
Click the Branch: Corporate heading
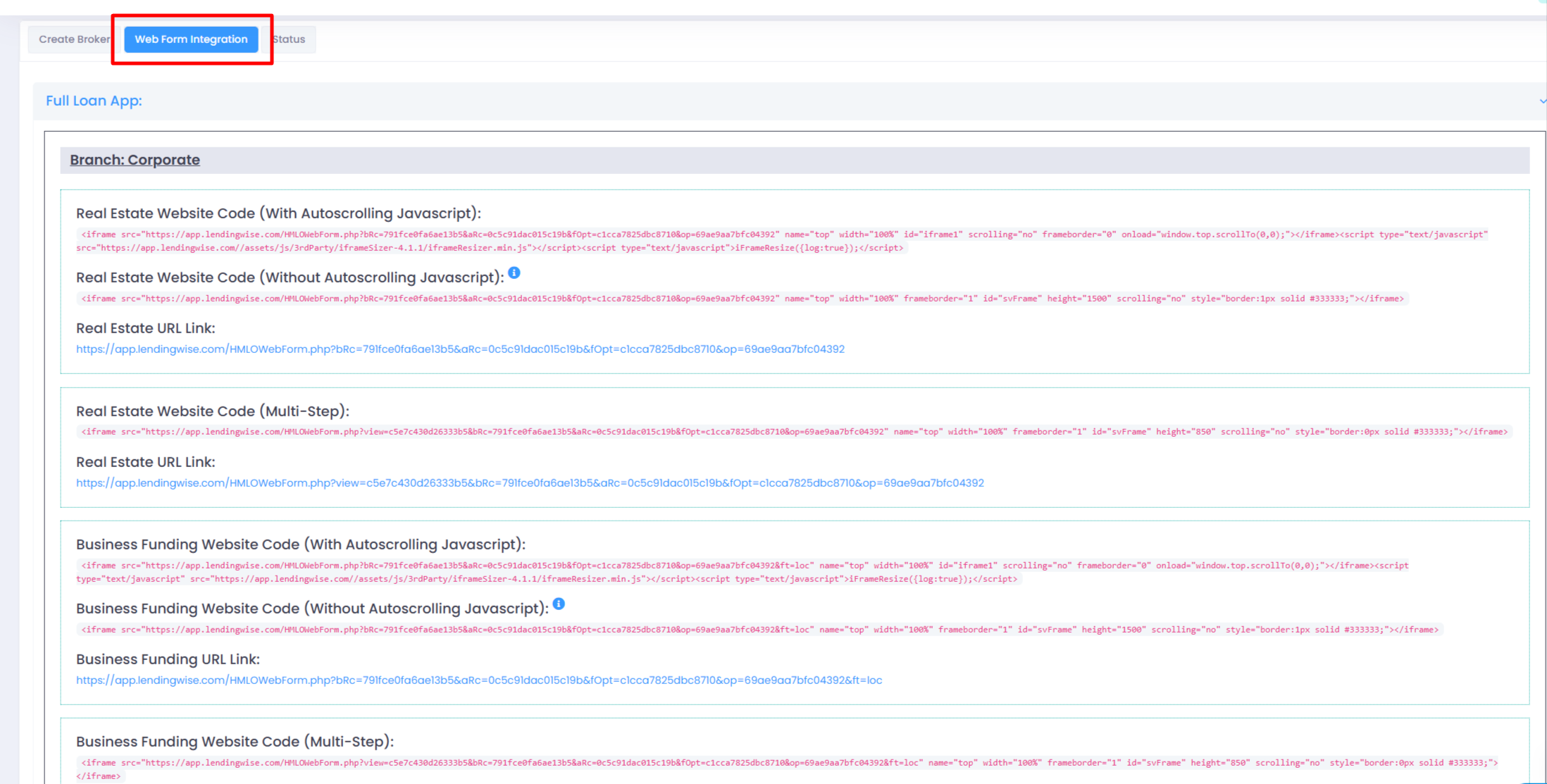click(x=135, y=160)
